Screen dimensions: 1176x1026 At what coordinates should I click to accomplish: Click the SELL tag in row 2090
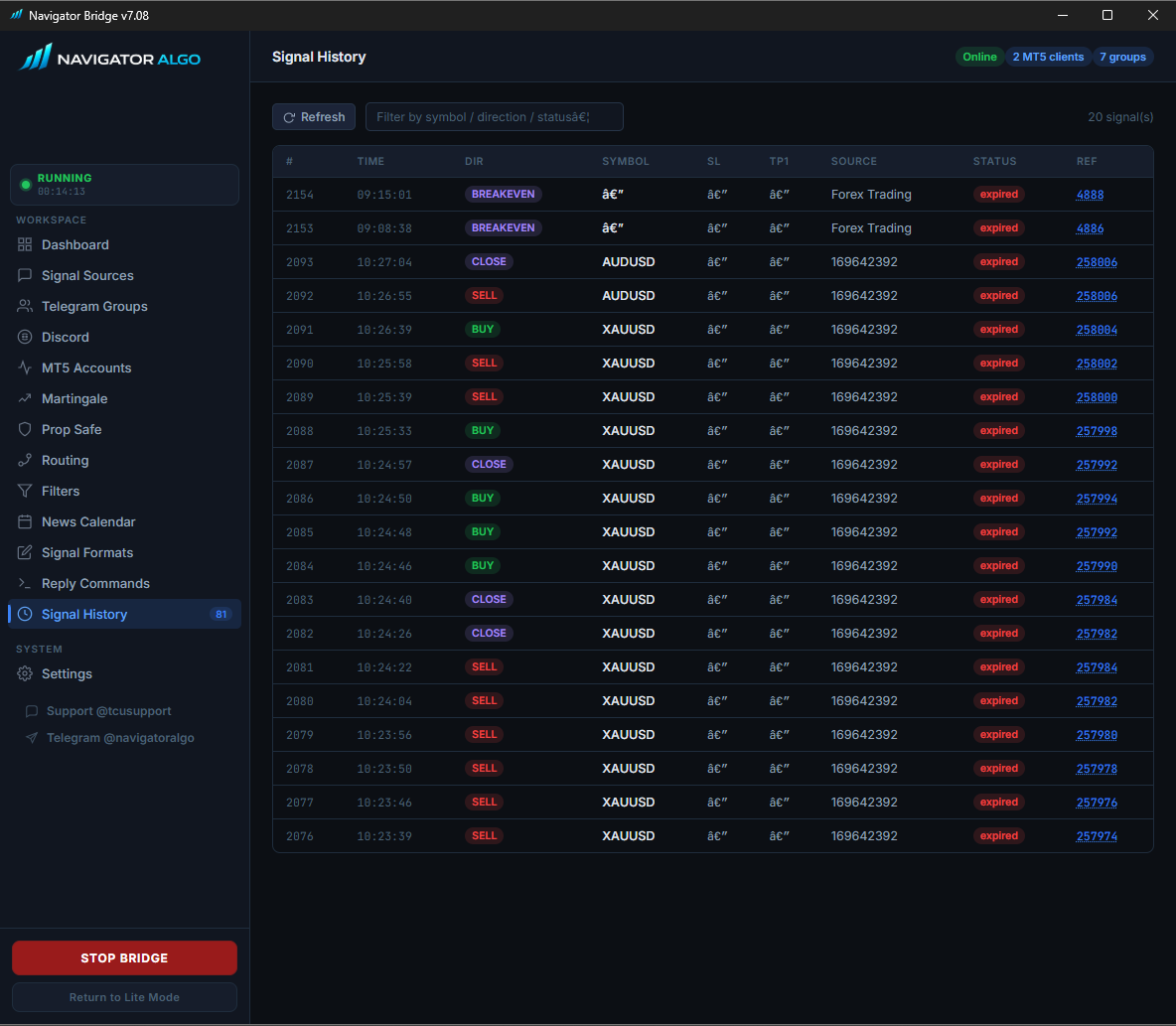click(x=484, y=363)
